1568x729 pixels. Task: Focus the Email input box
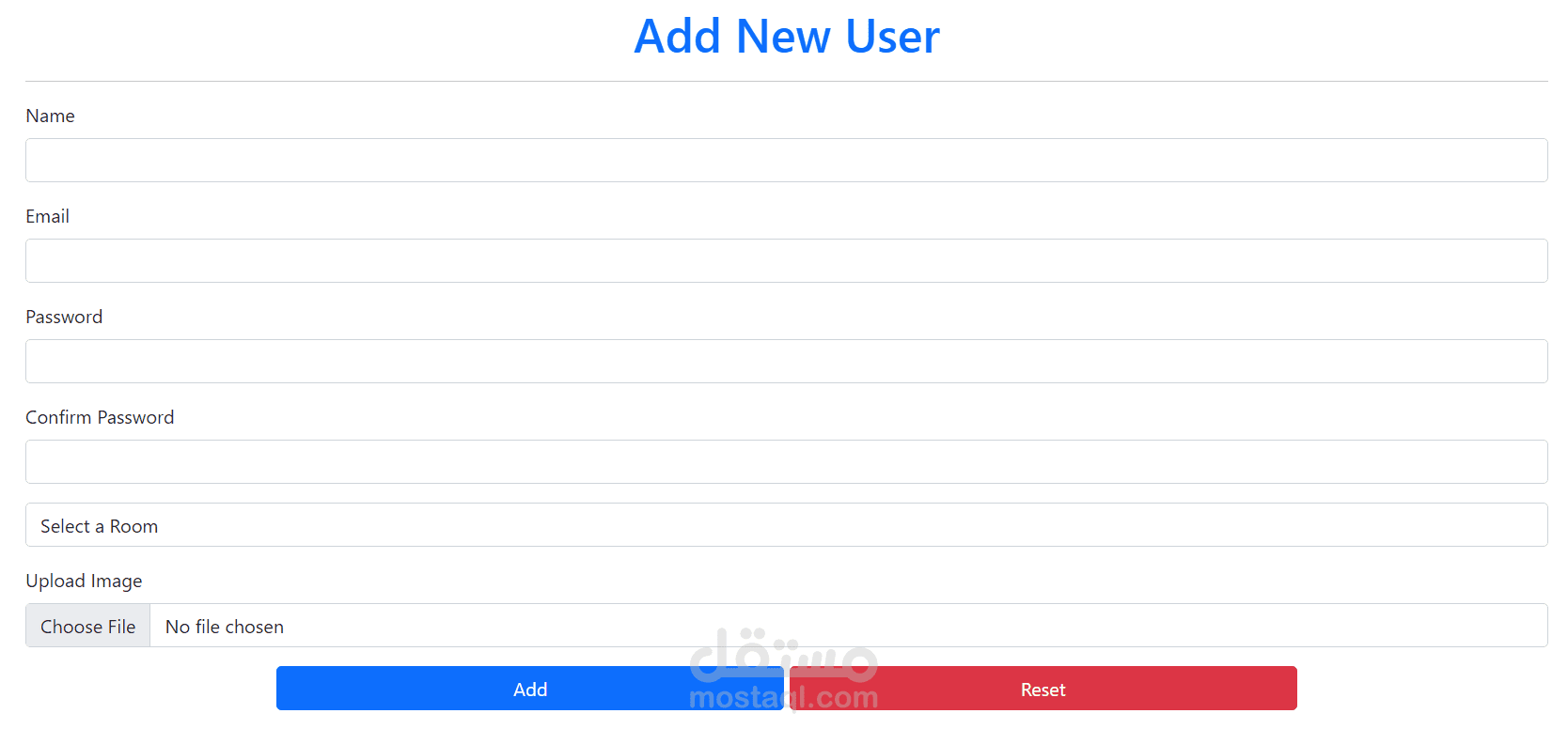[x=786, y=261]
